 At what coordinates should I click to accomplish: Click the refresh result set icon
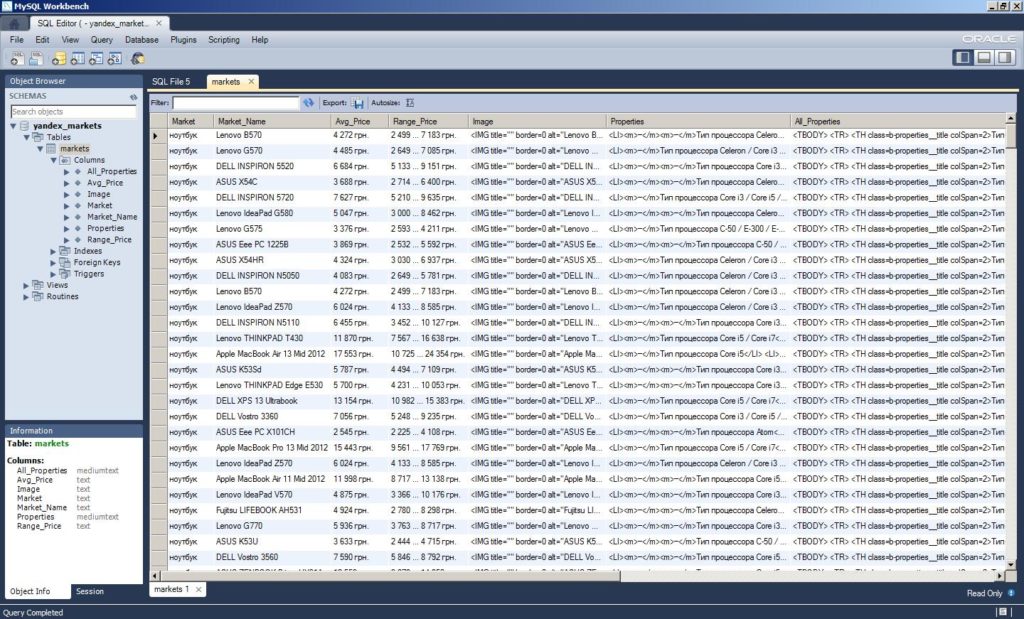(308, 103)
